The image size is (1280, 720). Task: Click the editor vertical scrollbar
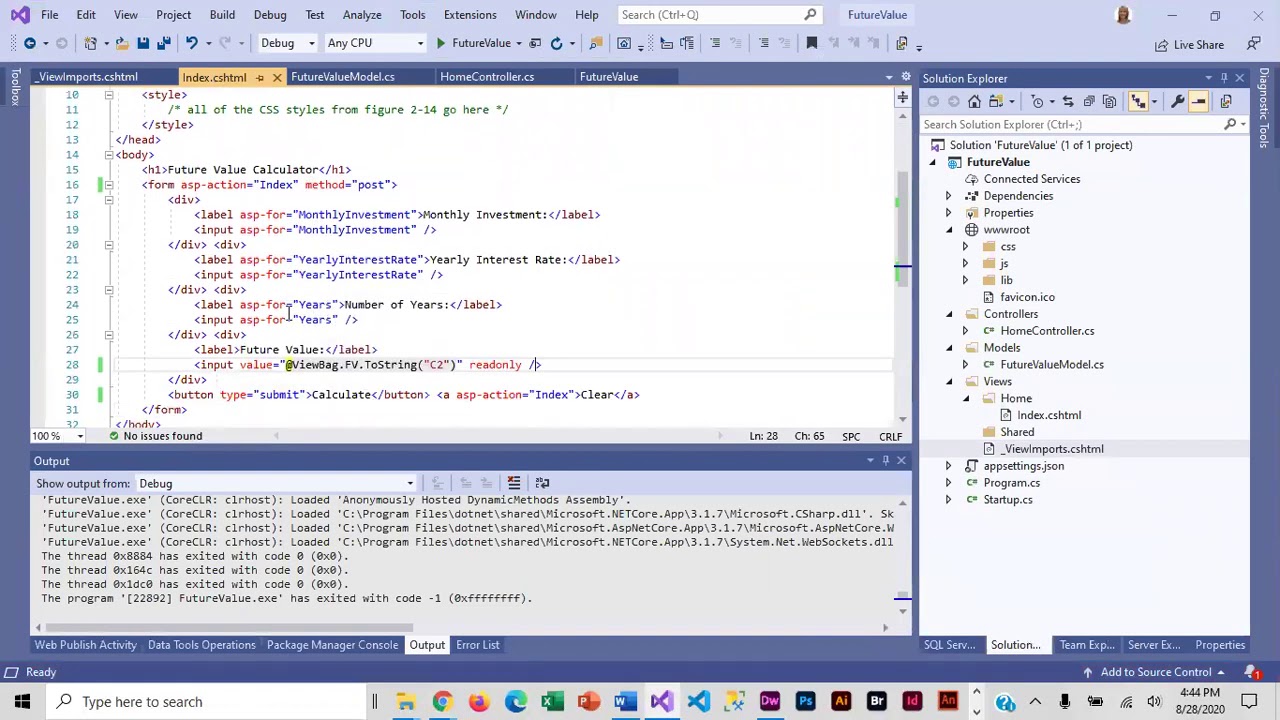point(902,230)
